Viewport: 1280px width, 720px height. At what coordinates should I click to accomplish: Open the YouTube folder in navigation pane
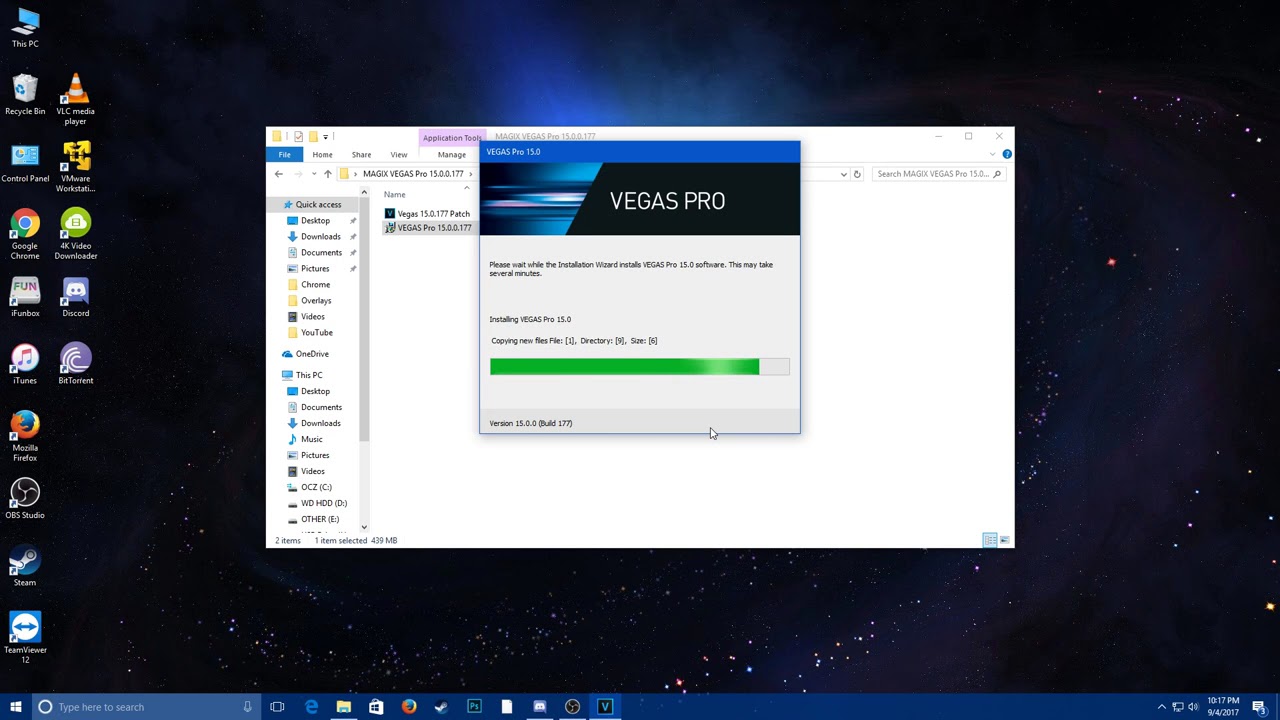click(316, 332)
